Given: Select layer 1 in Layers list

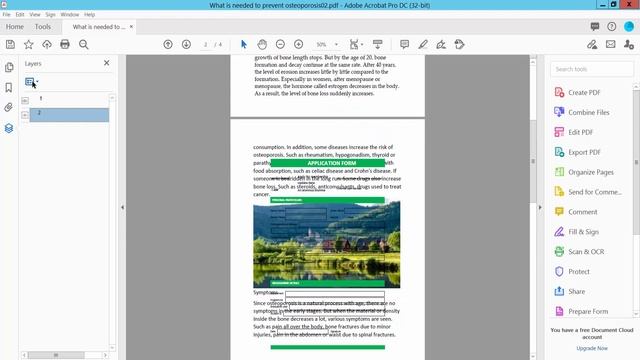Looking at the screenshot, I should click(x=69, y=99).
